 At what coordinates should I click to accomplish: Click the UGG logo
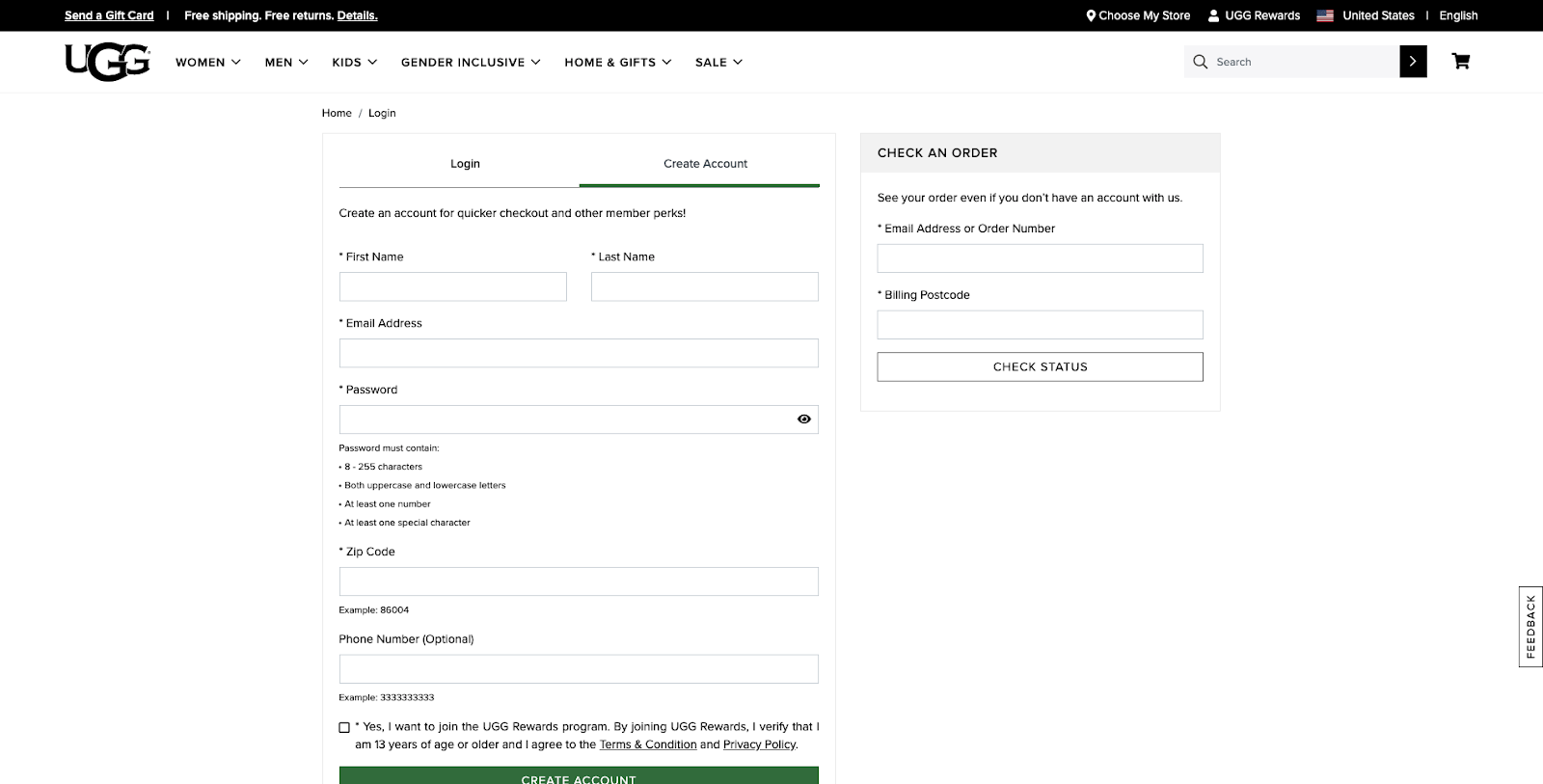pos(107,62)
